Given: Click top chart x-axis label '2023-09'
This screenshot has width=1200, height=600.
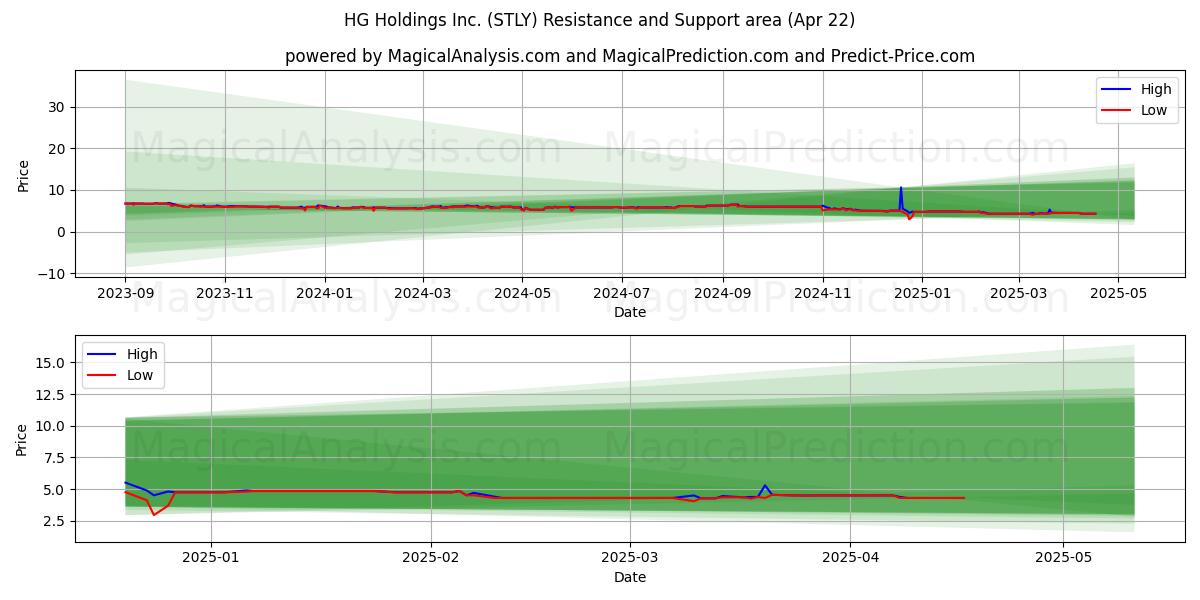Looking at the screenshot, I should click(125, 295).
